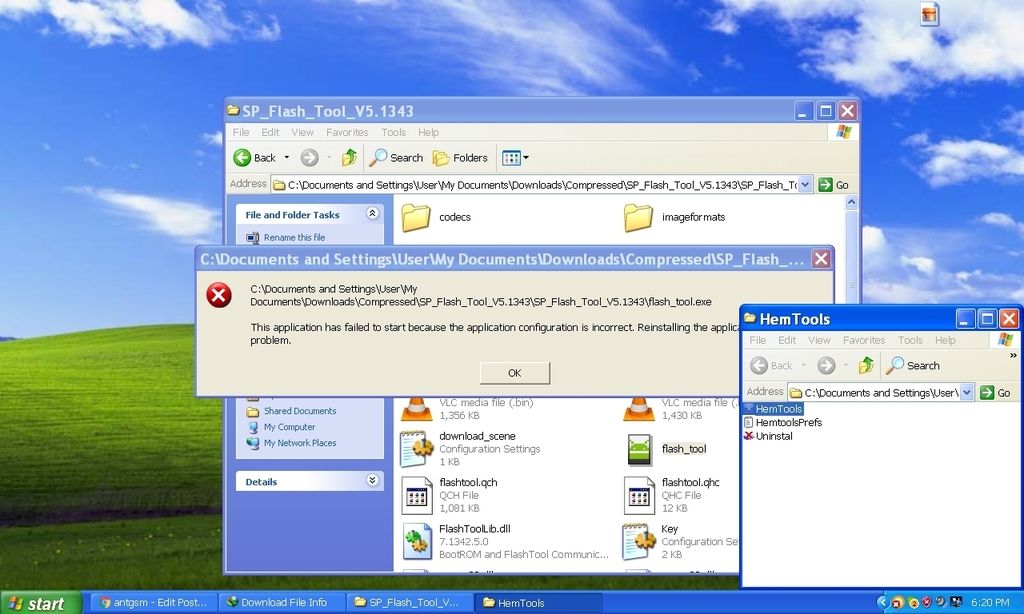
Task: Click OK in the flash_tool error dialog
Action: (x=514, y=373)
